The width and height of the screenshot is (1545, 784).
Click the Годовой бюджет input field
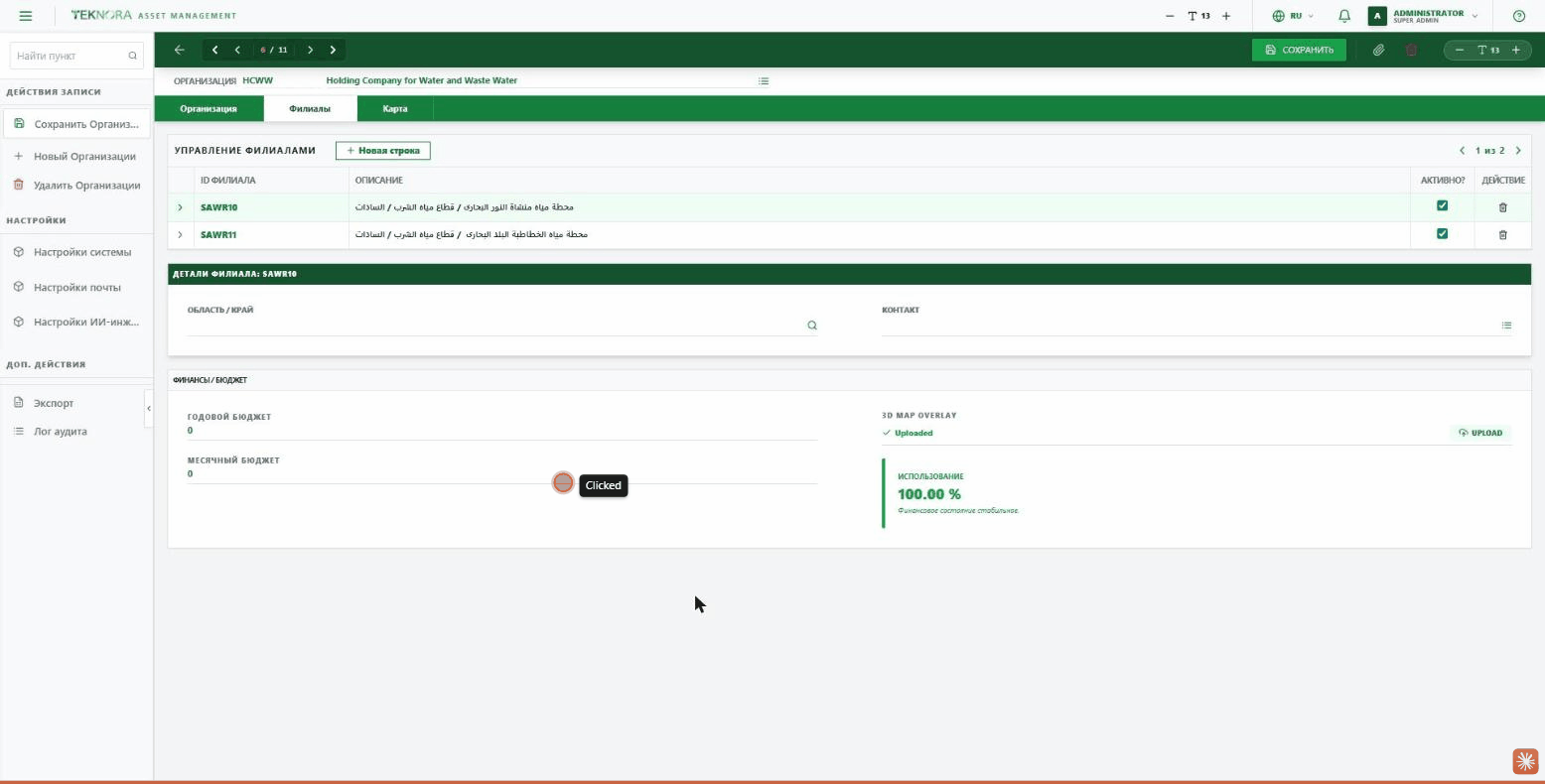502,431
